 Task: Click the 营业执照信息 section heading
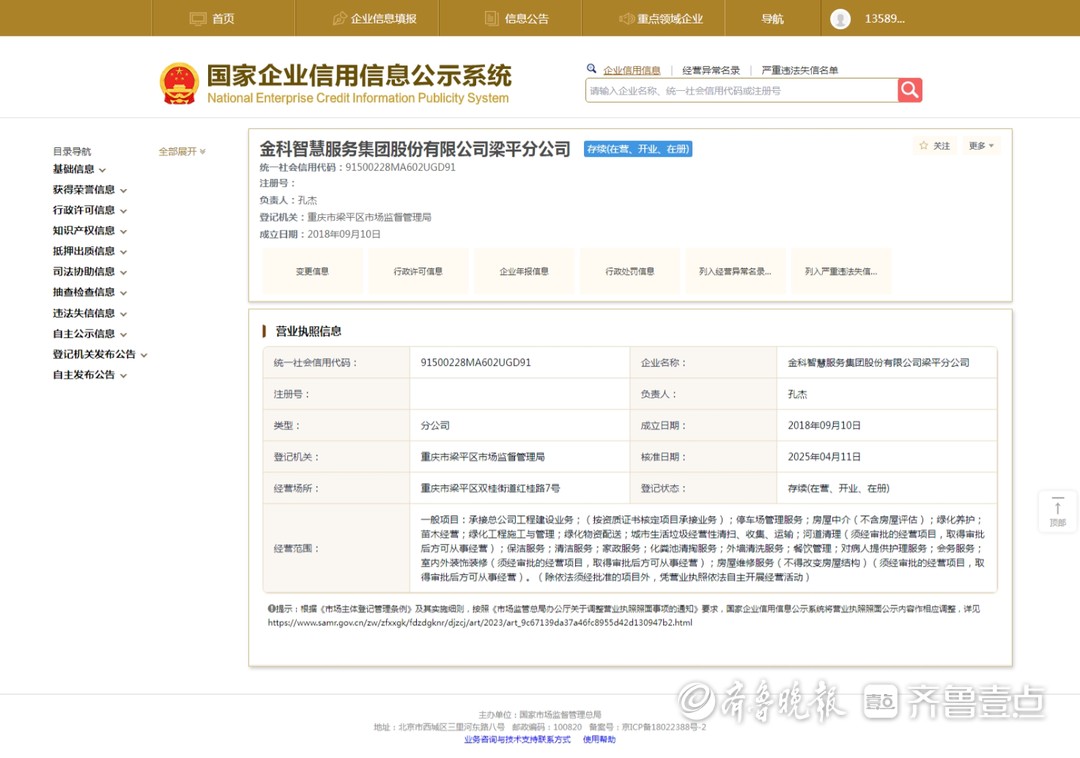309,331
